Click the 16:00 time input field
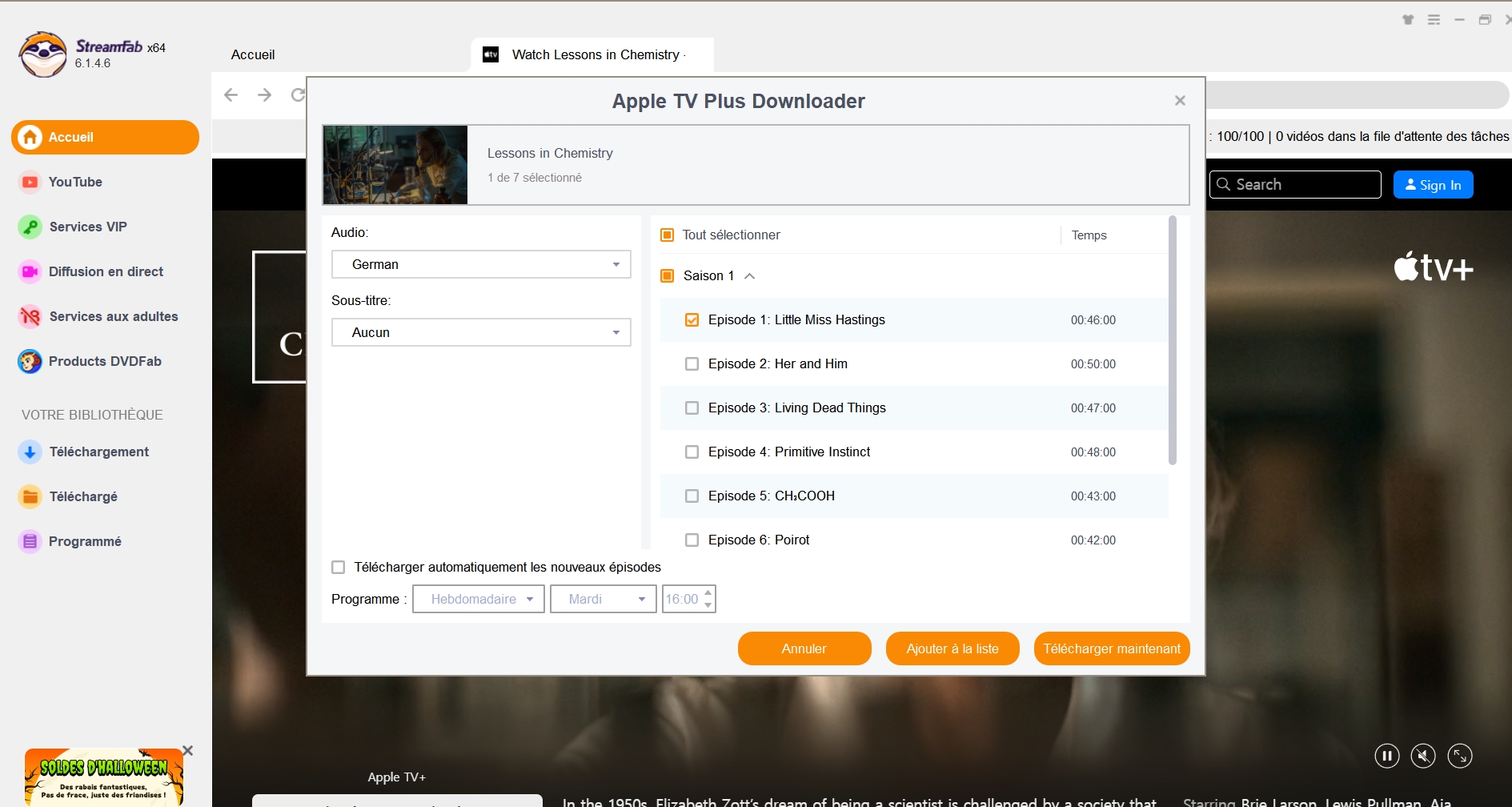This screenshot has height=807, width=1512. pos(682,599)
